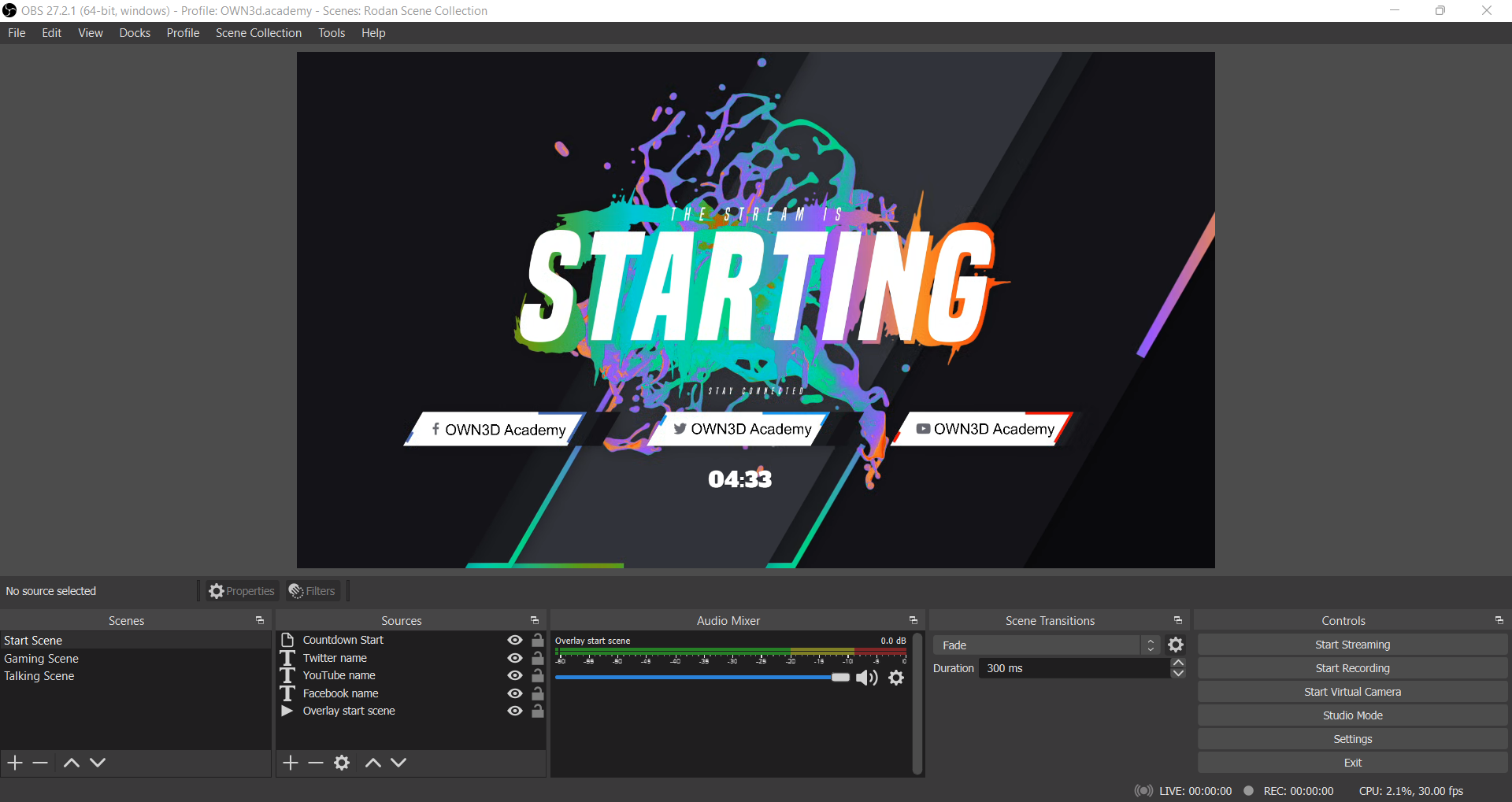
Task: Open source properties gear in Sources toolbar
Action: coord(342,763)
